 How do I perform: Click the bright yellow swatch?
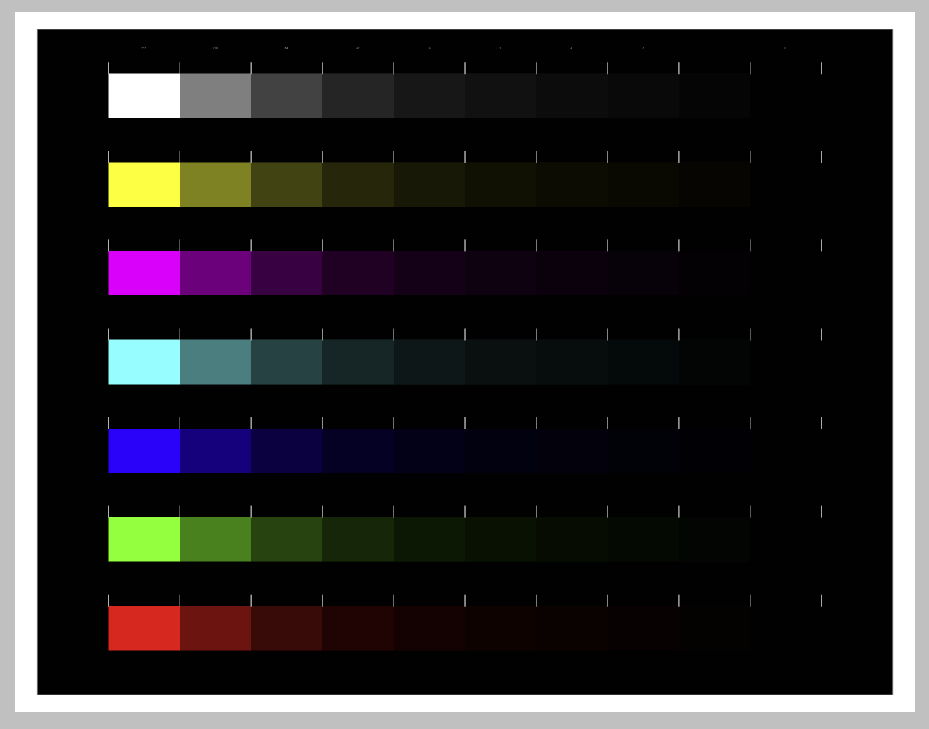pos(144,184)
